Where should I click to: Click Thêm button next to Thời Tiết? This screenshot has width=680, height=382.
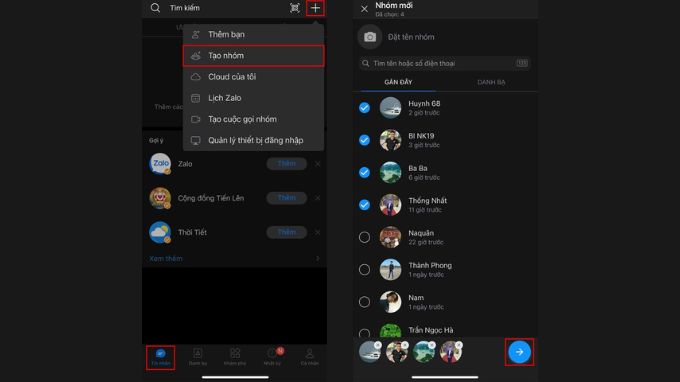(x=287, y=232)
